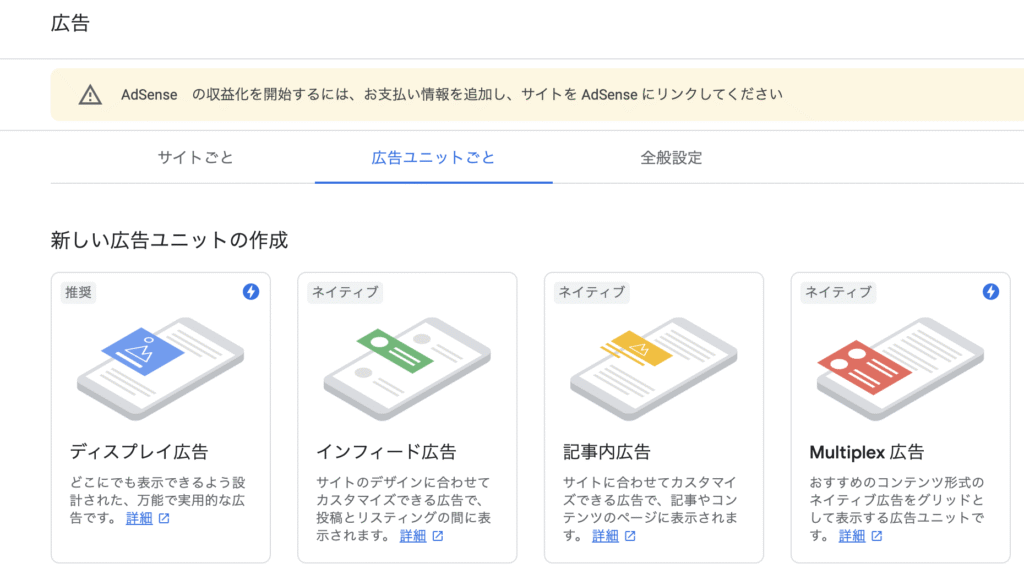The width and height of the screenshot is (1024, 580).
Task: Open external link icon on Multiplex 広告 card
Action: [877, 536]
